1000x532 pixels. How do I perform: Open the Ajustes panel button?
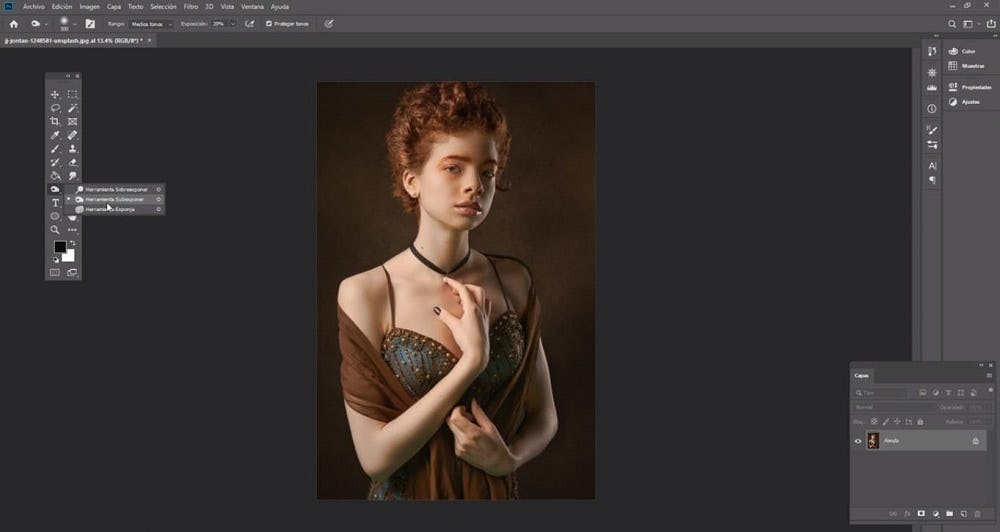tap(964, 101)
